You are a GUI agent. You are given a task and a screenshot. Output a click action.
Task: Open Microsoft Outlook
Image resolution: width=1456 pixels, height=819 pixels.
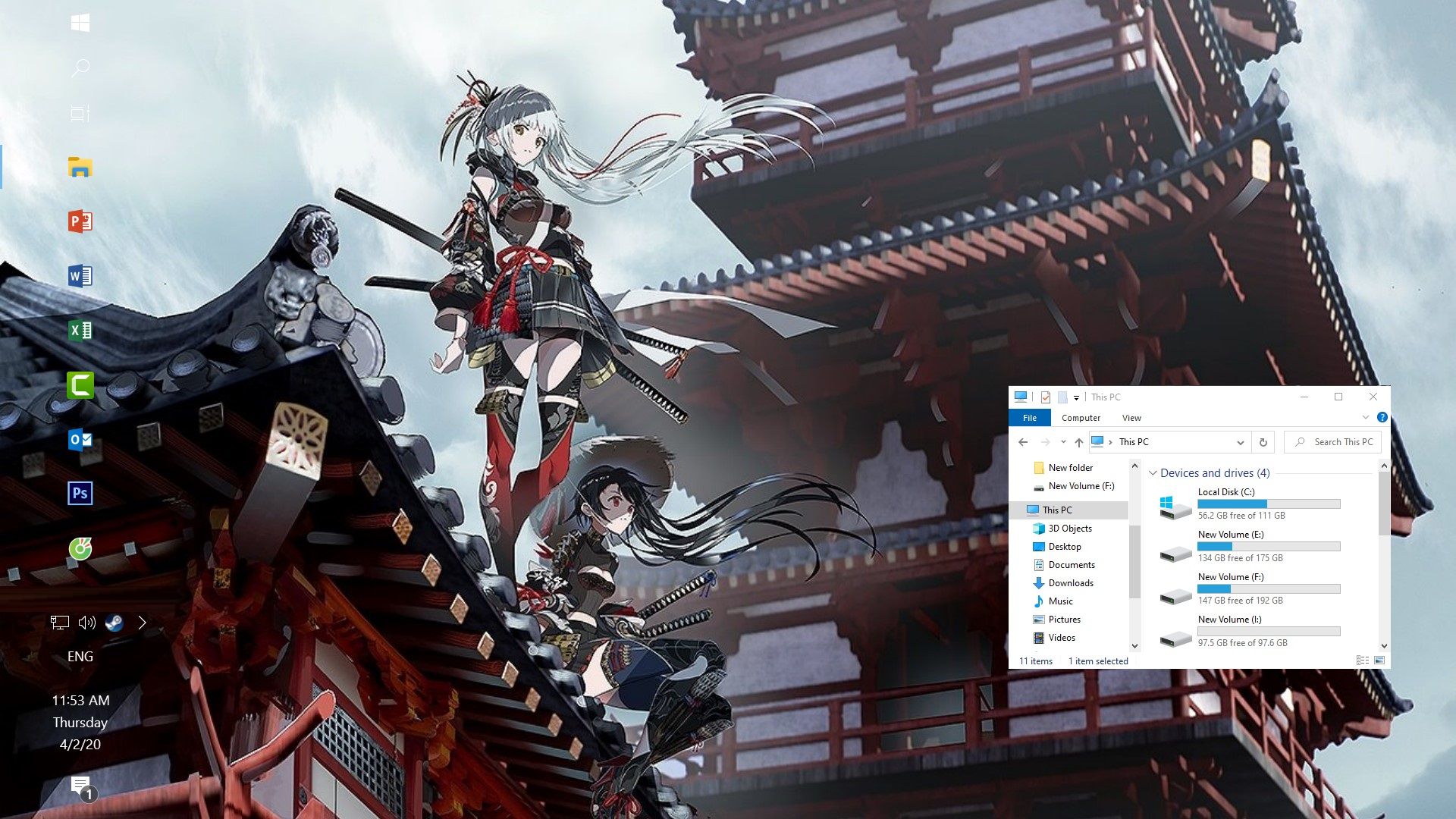click(81, 438)
